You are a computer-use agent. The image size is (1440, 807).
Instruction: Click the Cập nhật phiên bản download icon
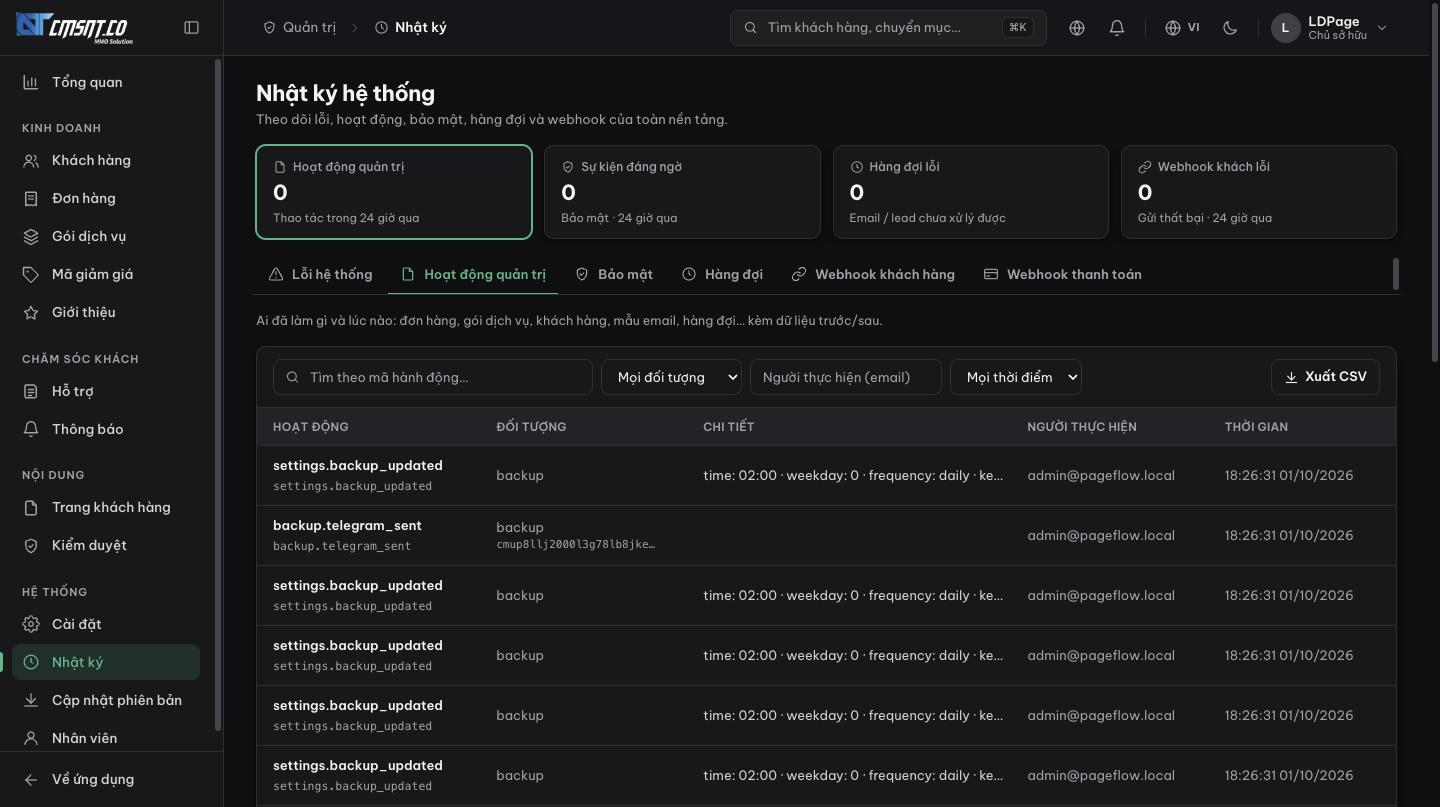31,700
